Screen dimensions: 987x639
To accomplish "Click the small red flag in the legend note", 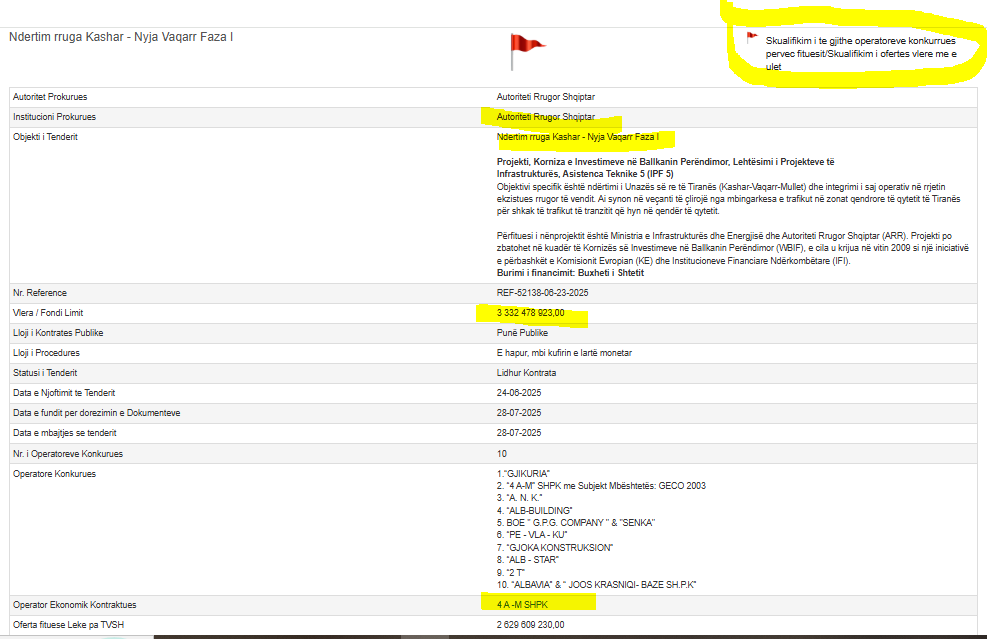I will pyautogui.click(x=752, y=38).
